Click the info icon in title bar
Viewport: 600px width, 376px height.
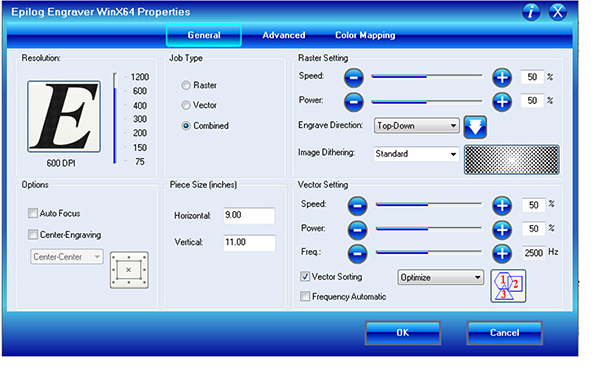(531, 12)
